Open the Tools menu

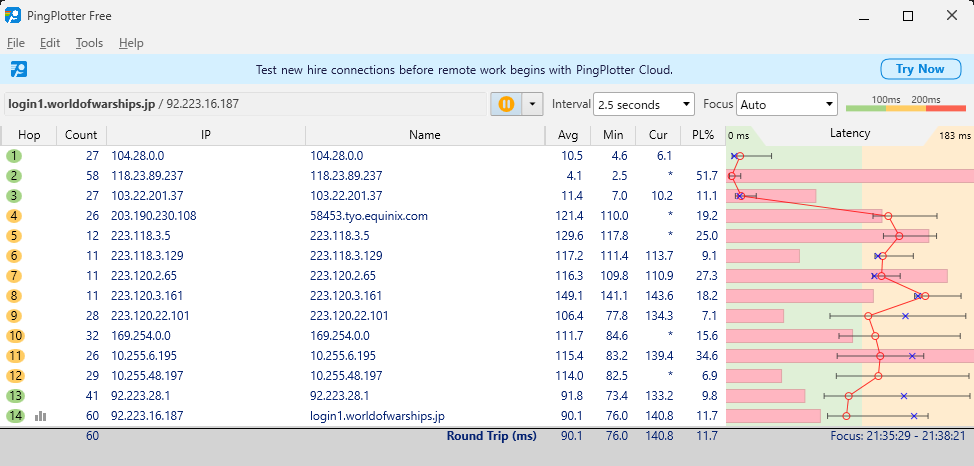[x=89, y=43]
